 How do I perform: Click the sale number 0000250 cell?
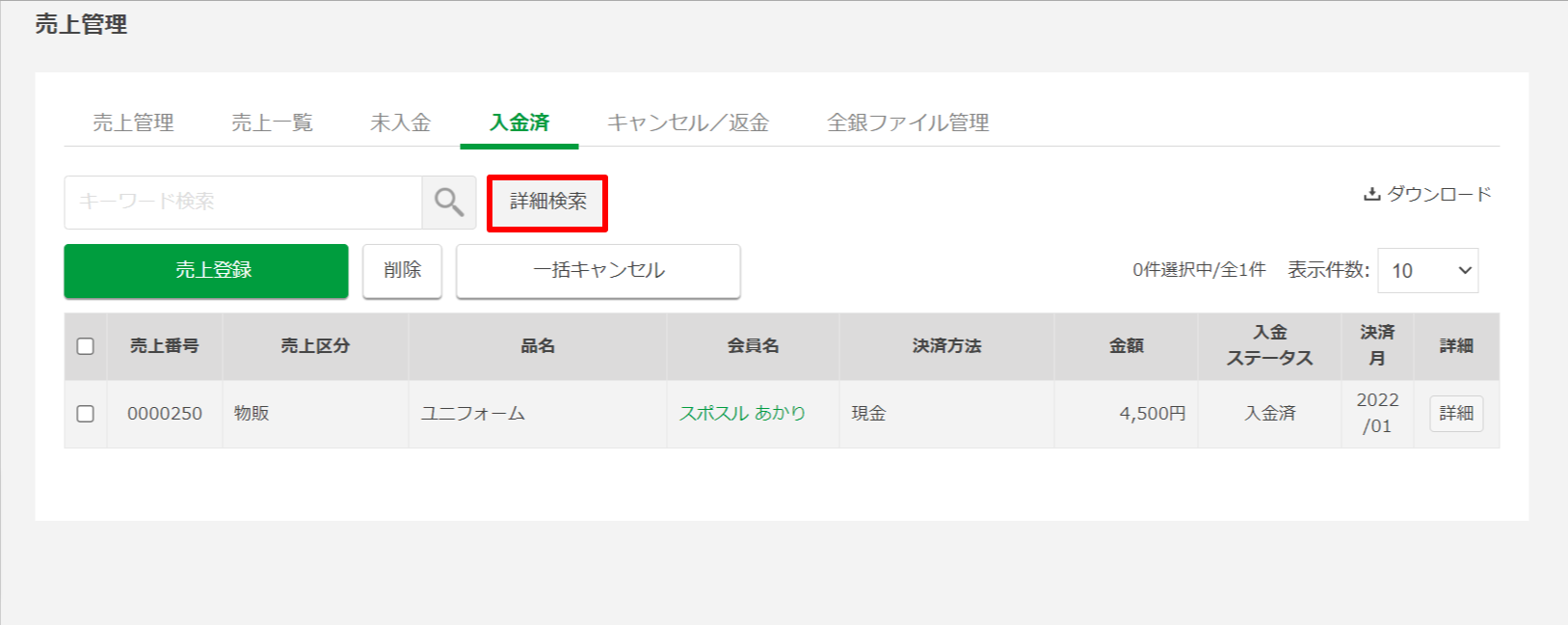[165, 413]
